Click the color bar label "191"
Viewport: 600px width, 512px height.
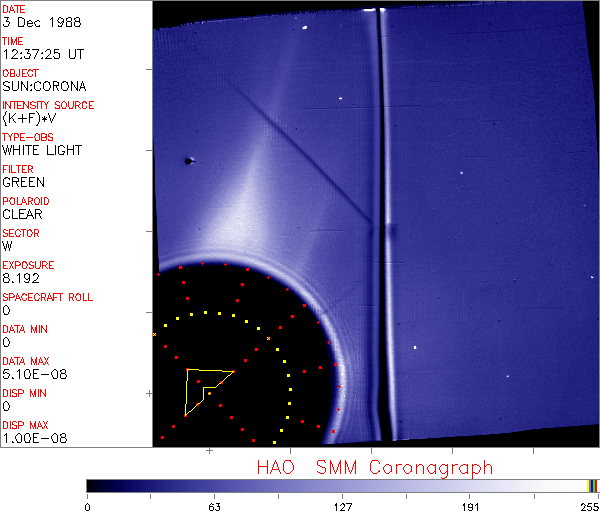click(470, 507)
